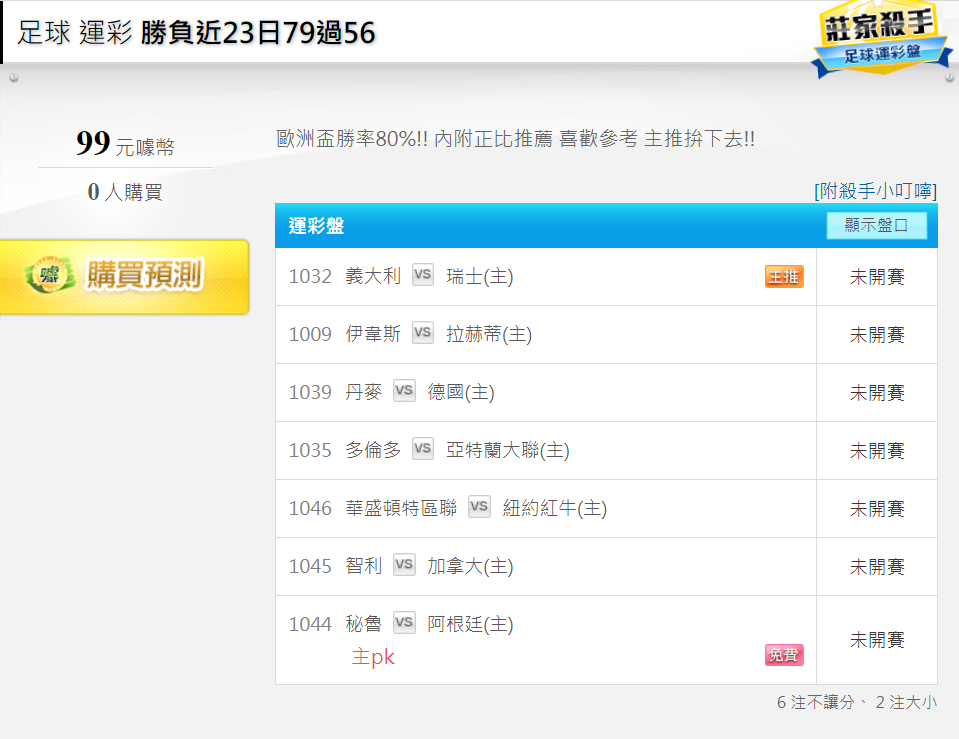Click match number 1009

(310, 335)
